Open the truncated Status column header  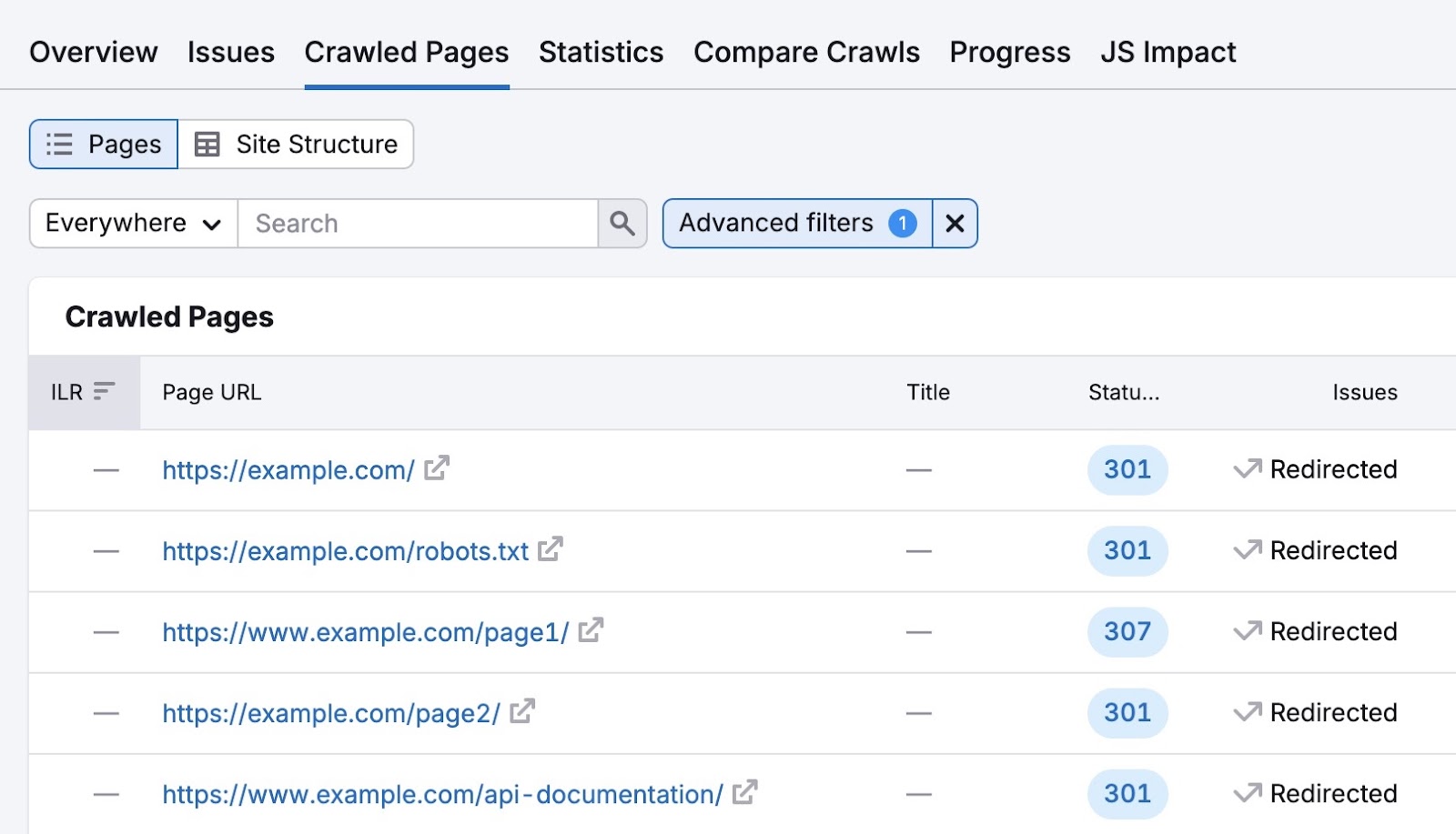pyautogui.click(x=1124, y=392)
